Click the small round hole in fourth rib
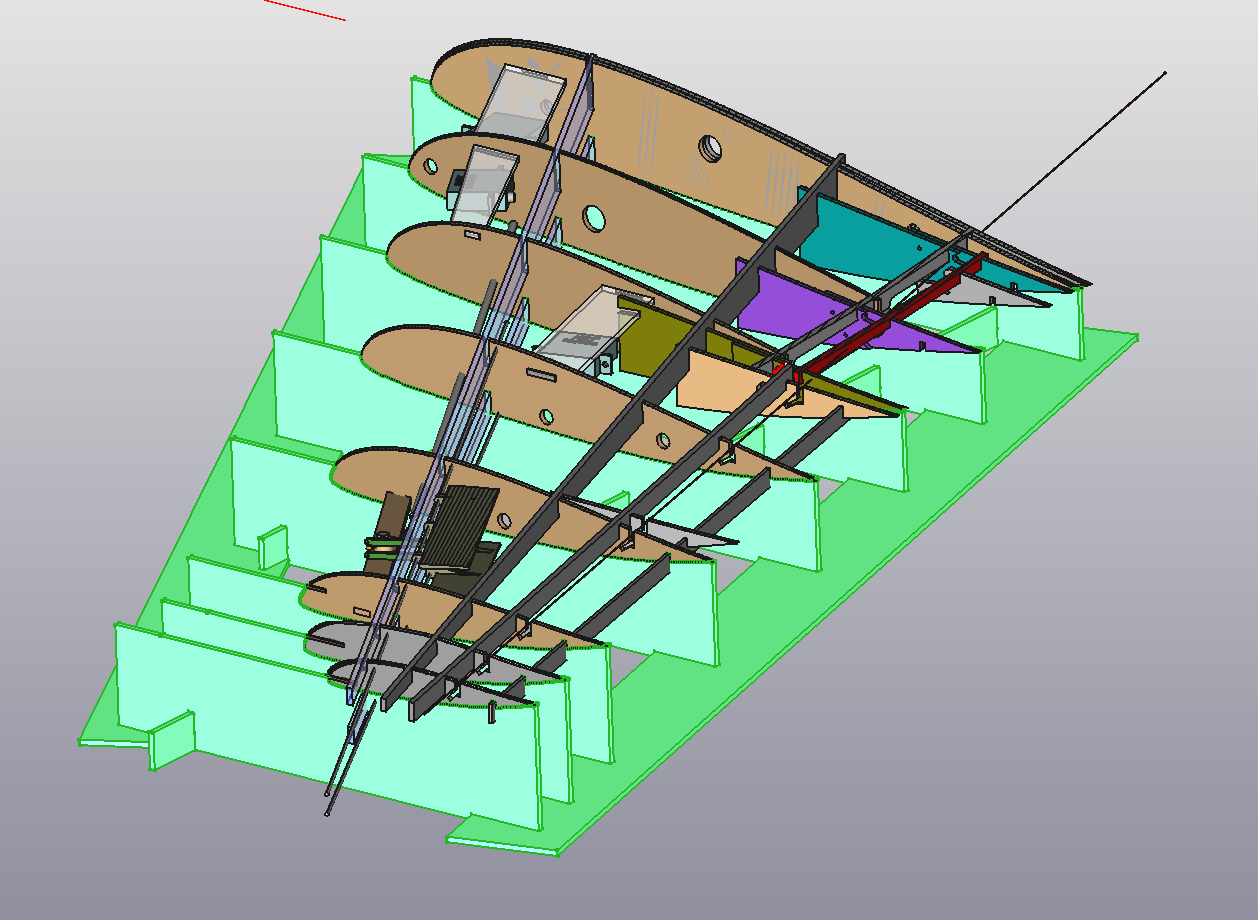 tap(546, 415)
